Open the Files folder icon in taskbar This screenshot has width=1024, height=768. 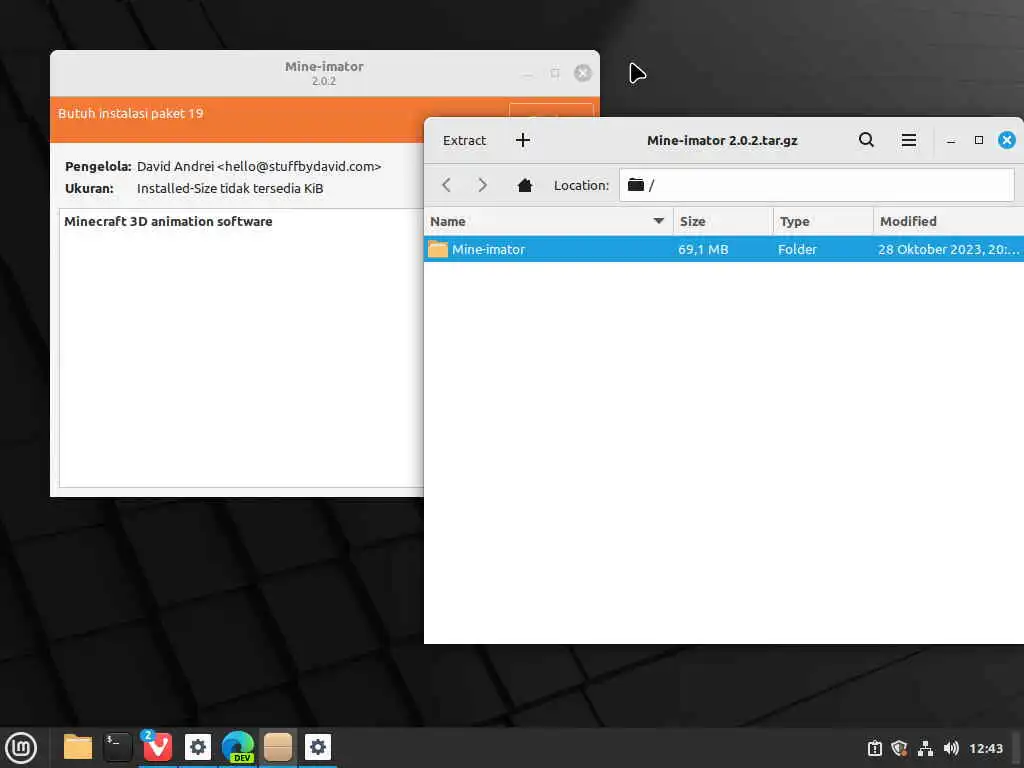pyautogui.click(x=78, y=747)
